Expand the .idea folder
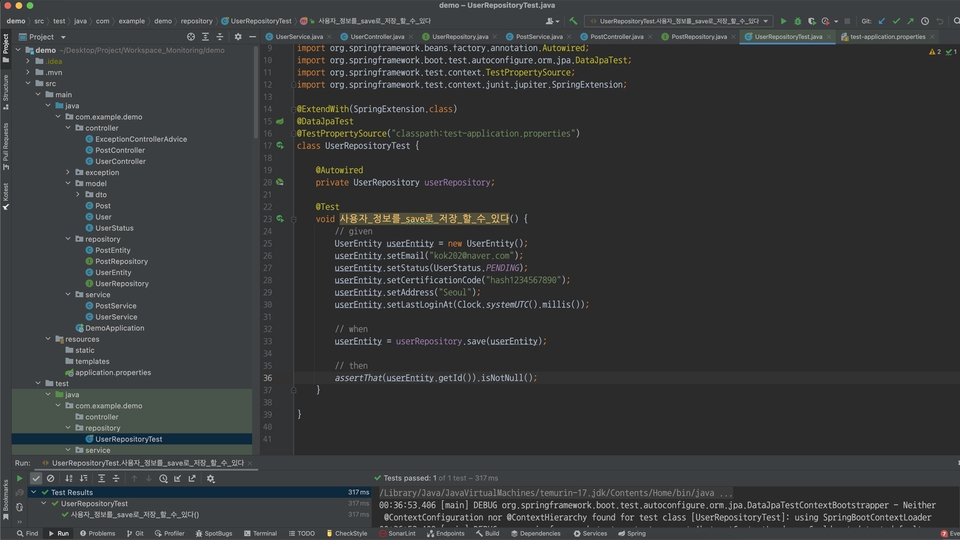Viewport: 960px width, 540px height. tap(28, 61)
